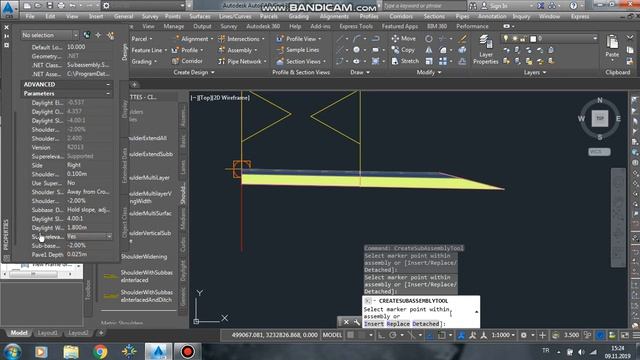This screenshot has width=640, height=360.
Task: Click the customization wrench in command line
Action: click(x=356, y=322)
